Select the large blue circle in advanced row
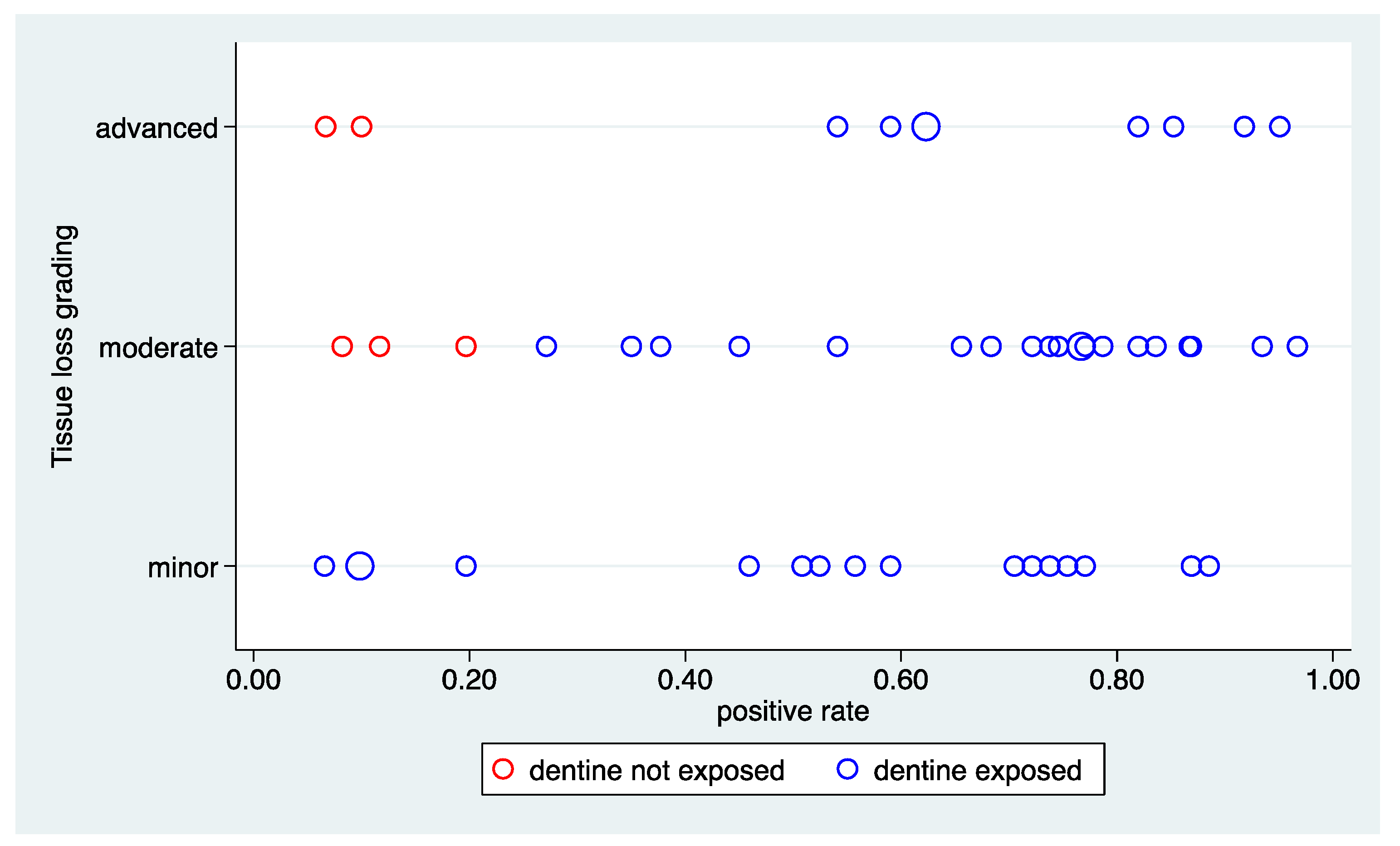 click(x=926, y=126)
